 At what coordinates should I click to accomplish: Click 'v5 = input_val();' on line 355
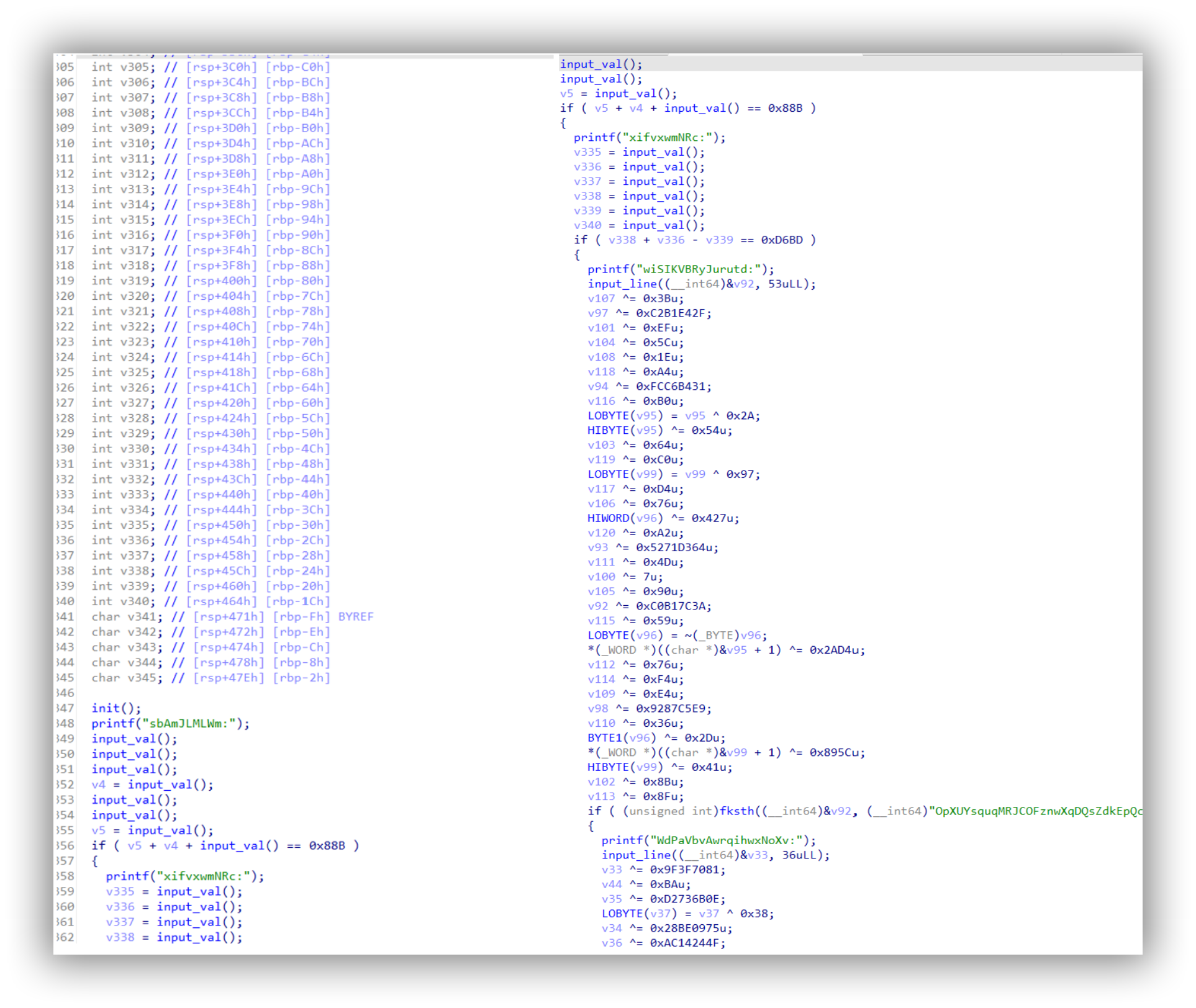(153, 830)
